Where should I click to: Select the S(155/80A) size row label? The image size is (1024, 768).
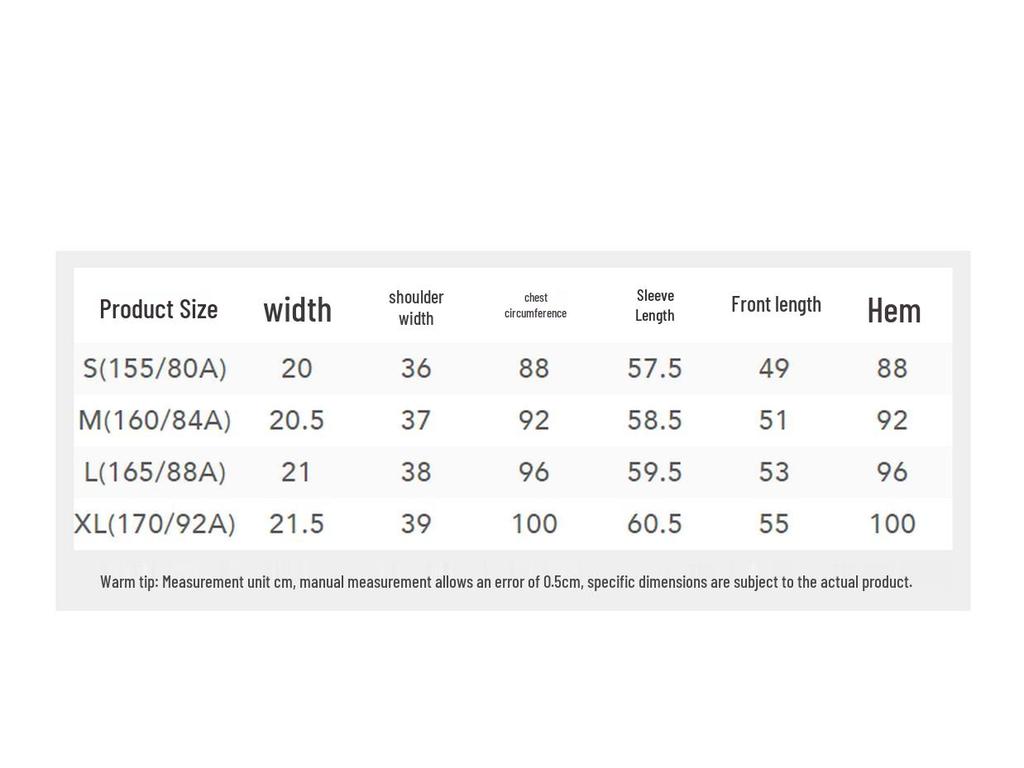click(155, 368)
